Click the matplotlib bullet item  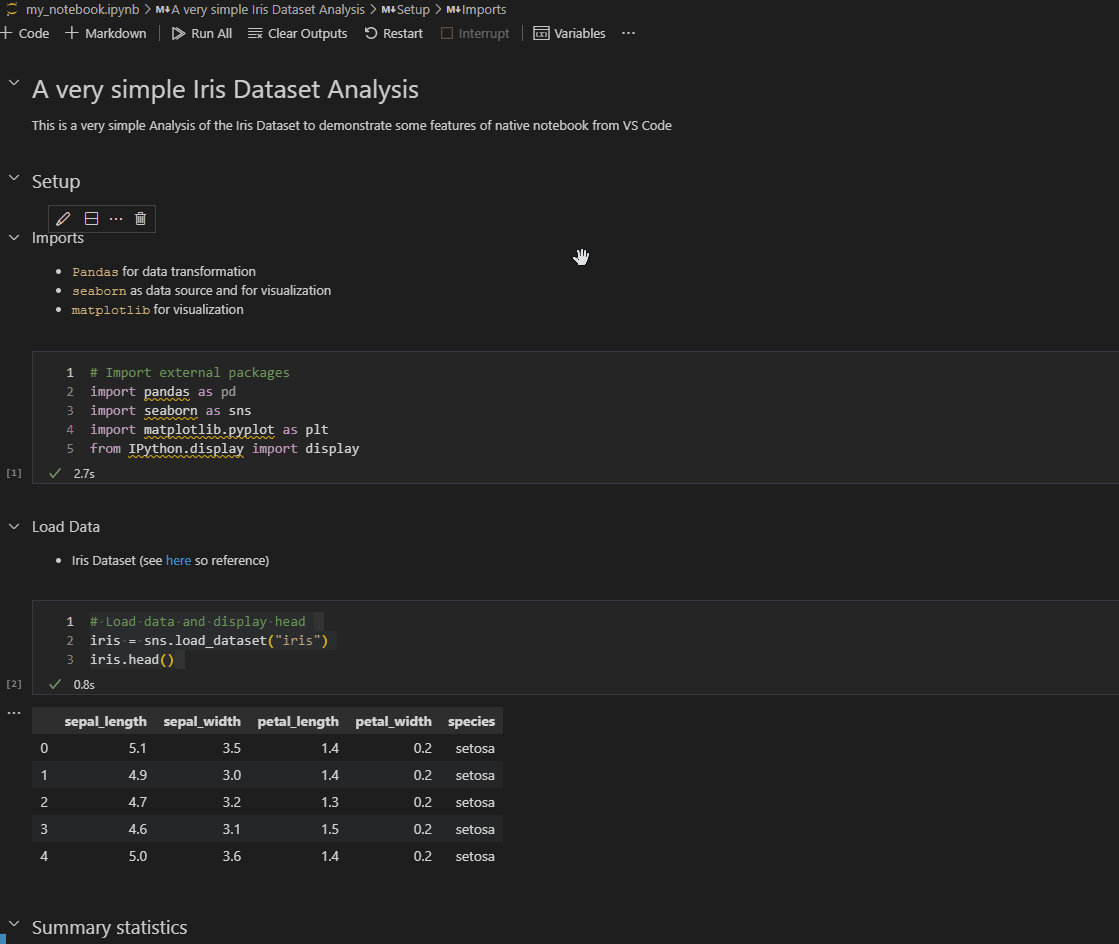[157, 310]
